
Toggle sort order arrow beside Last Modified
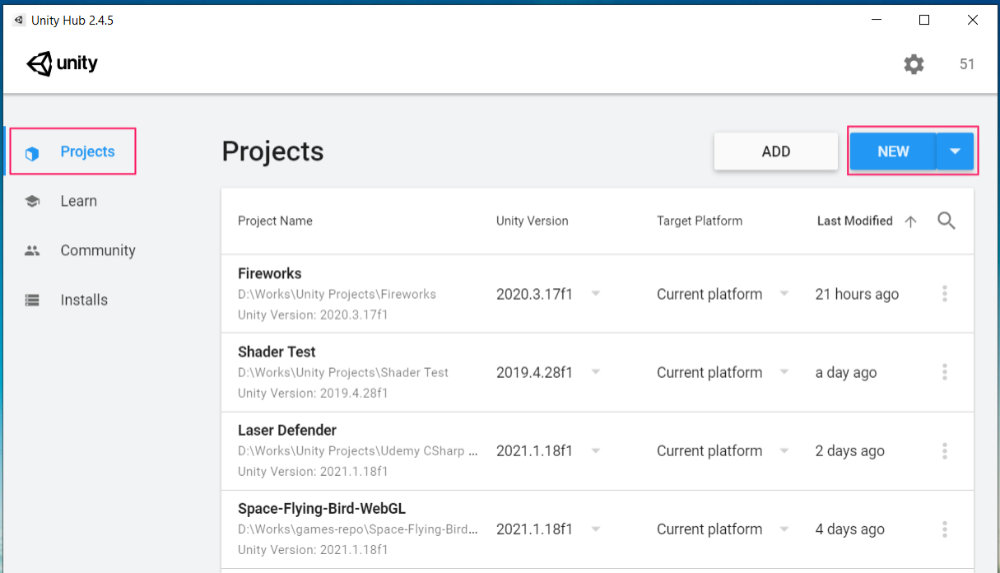[910, 222]
